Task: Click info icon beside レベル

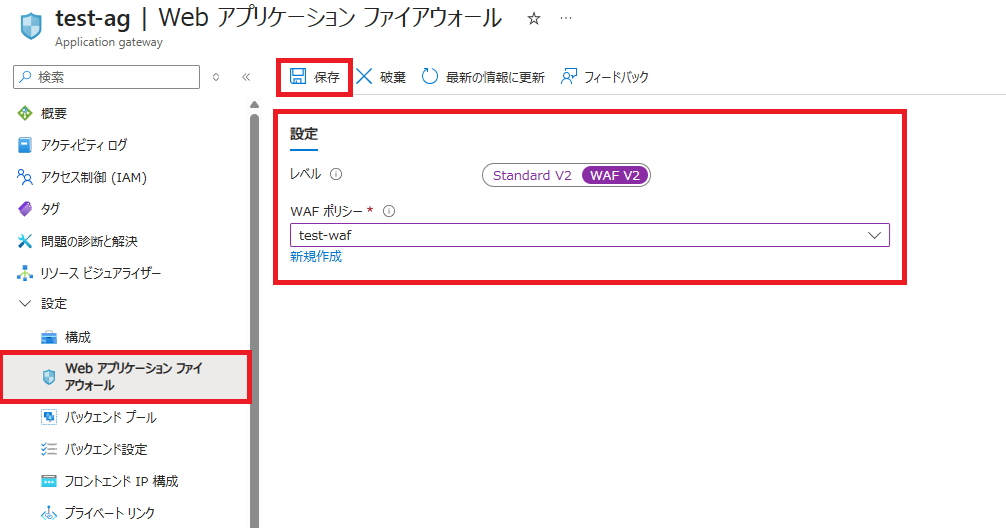Action: click(x=336, y=174)
